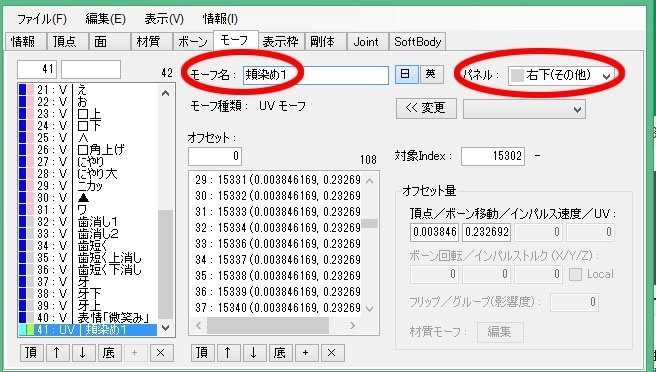Click the 対象Index field showing 15302
The height and width of the screenshot is (372, 656).
point(493,156)
